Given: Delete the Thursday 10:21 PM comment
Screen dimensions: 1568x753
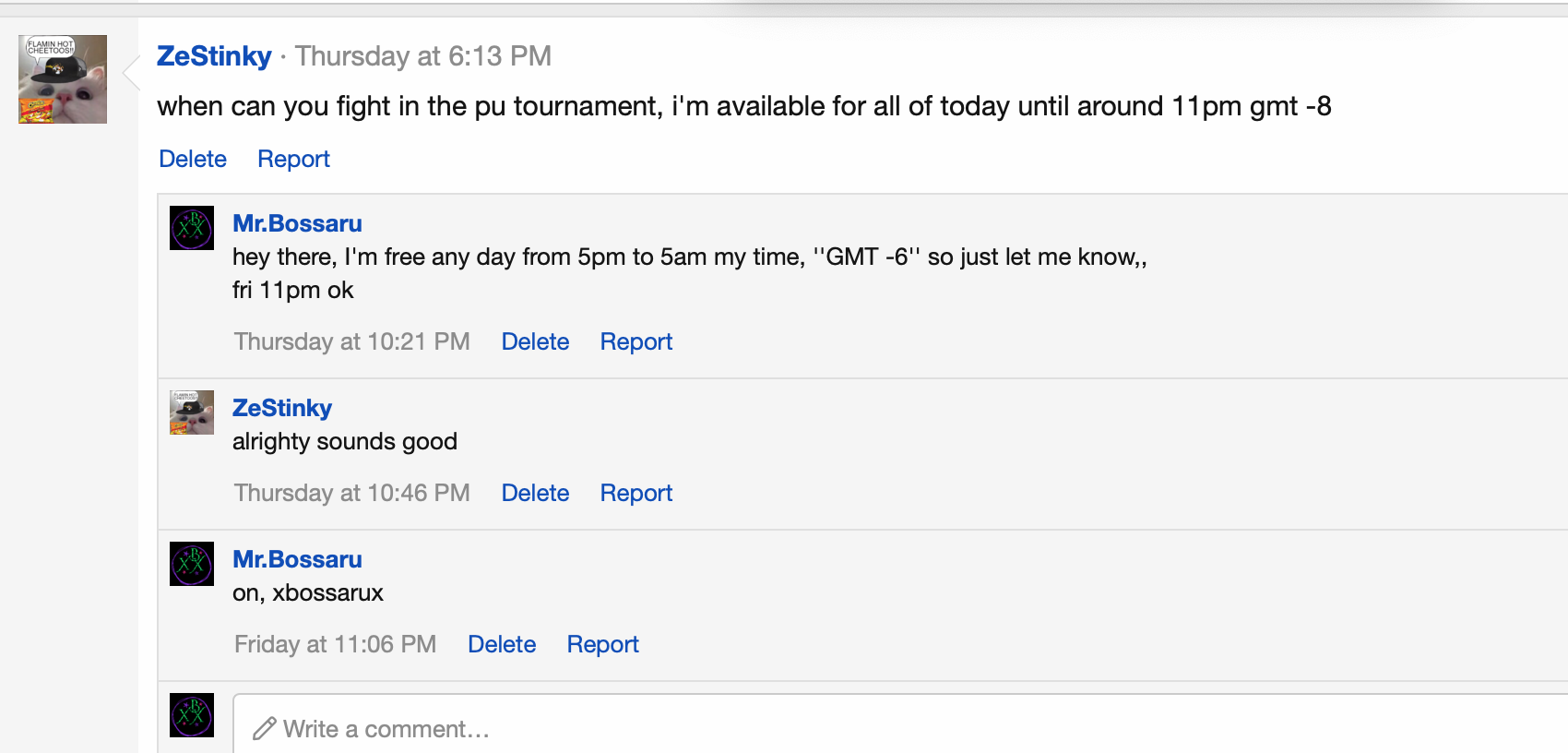Looking at the screenshot, I should [x=535, y=341].
